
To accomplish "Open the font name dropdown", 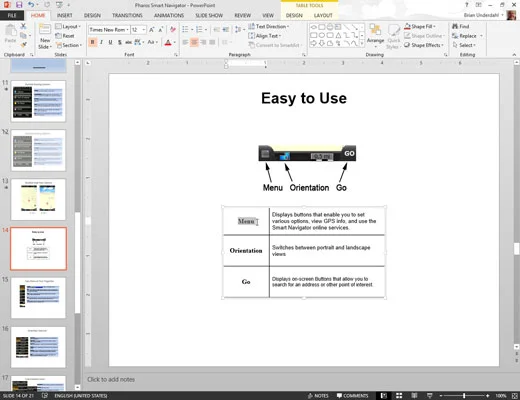I will [x=128, y=30].
